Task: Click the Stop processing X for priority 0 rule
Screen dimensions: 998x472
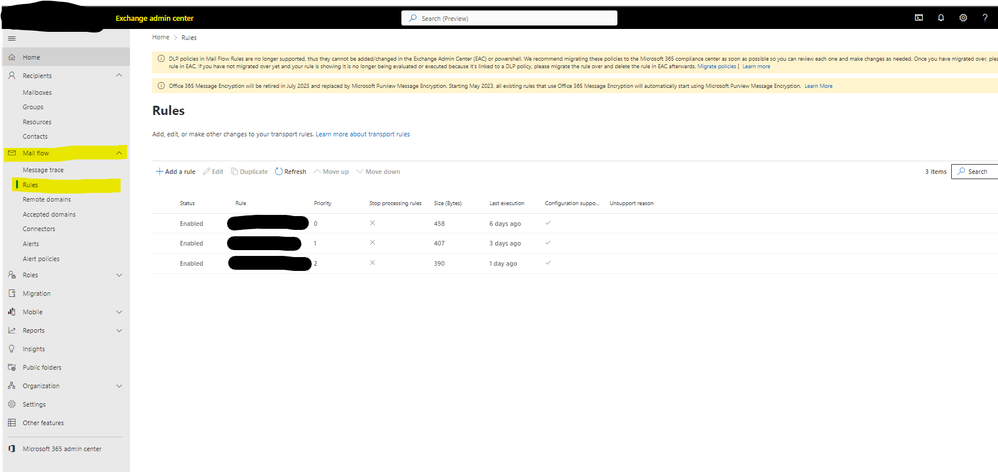Action: pyautogui.click(x=372, y=223)
